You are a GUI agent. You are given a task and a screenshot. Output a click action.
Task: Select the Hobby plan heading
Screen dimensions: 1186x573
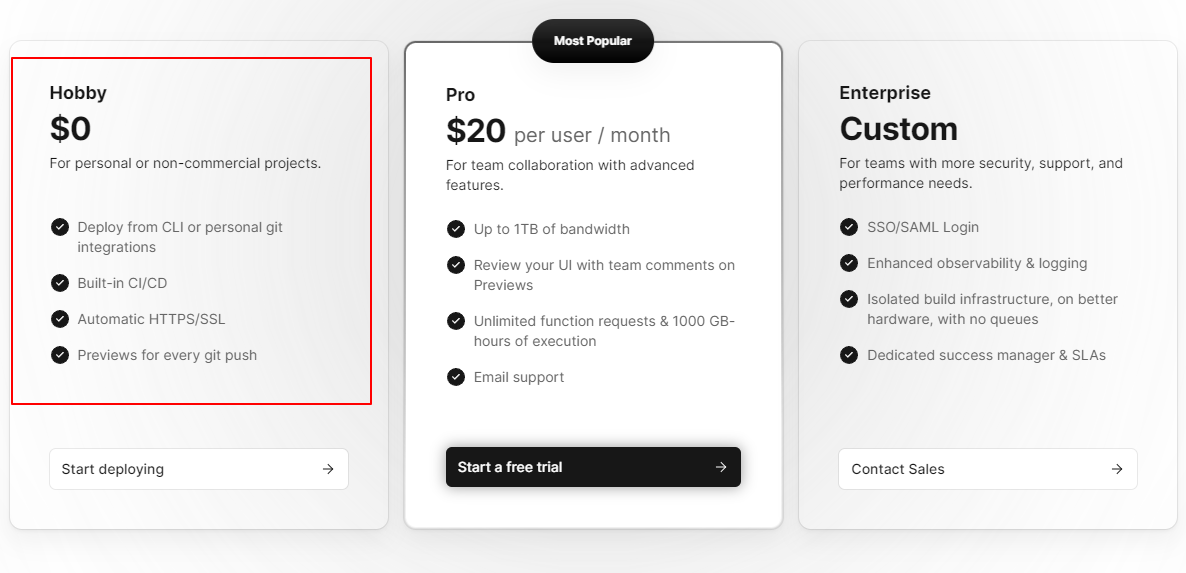tap(78, 93)
